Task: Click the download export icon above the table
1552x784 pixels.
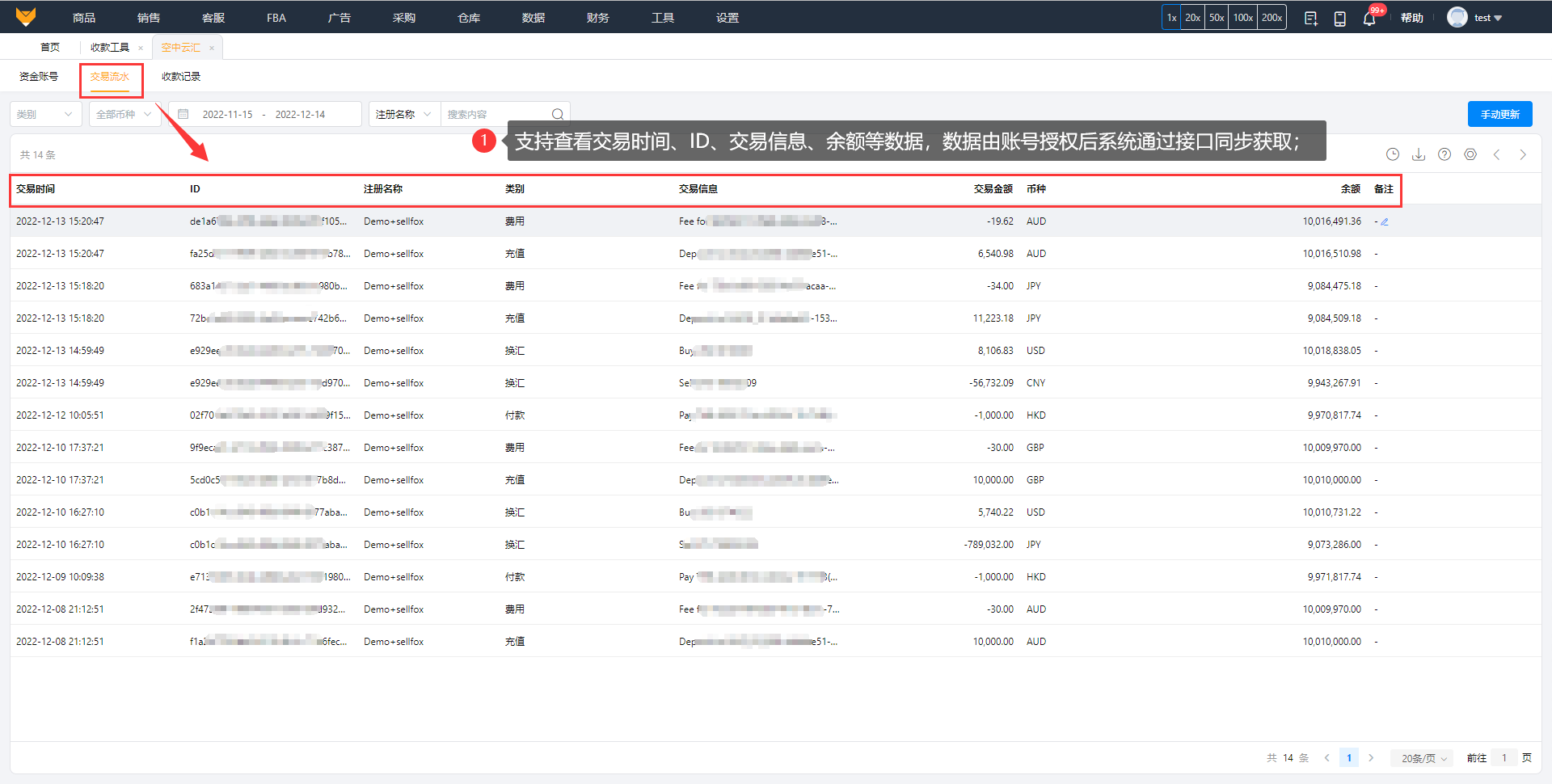Action: point(1418,154)
